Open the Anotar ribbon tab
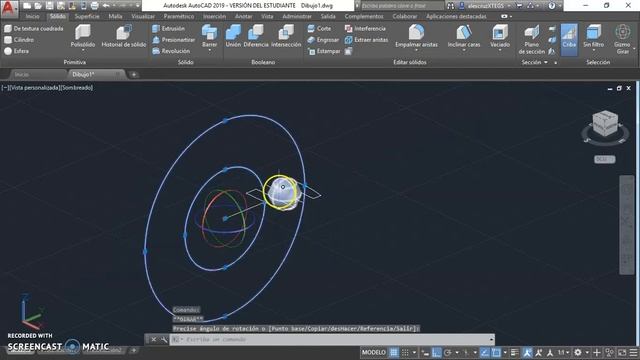 pyautogui.click(x=243, y=16)
